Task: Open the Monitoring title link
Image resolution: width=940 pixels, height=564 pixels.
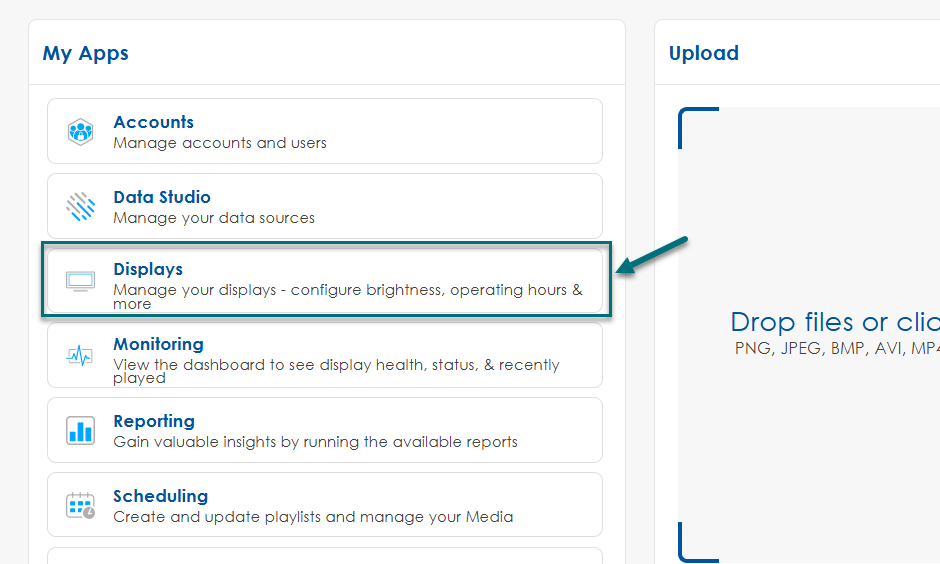Action: (x=158, y=344)
